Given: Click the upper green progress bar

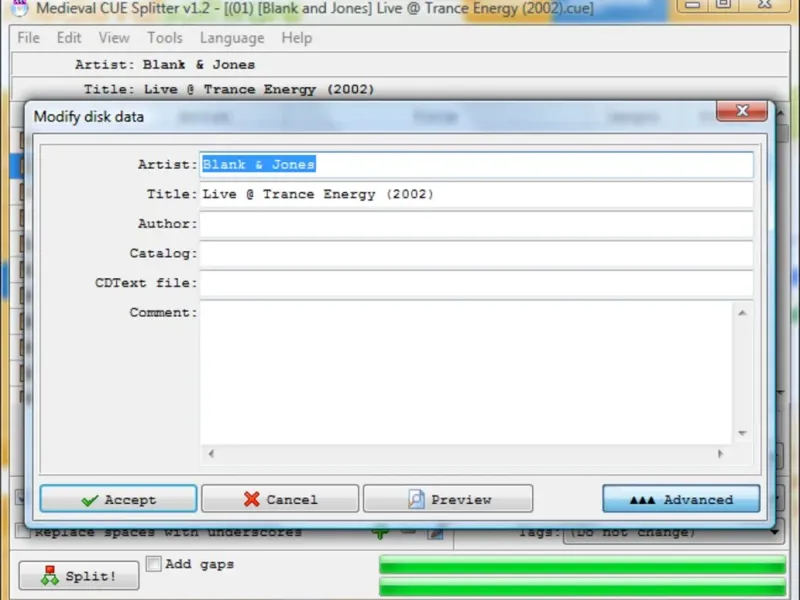Looking at the screenshot, I should tap(582, 565).
